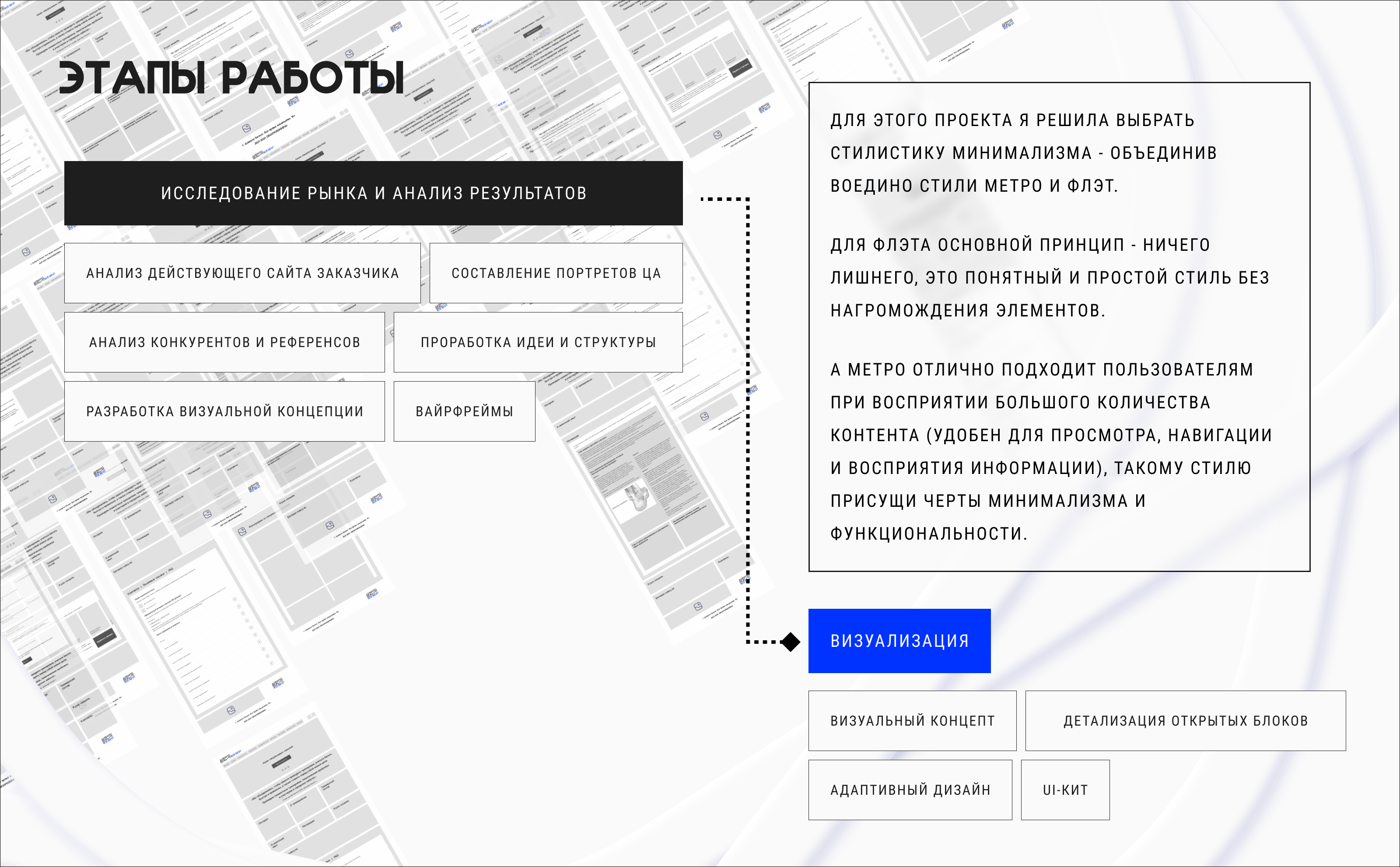Select 'ДЕТАЛИЗАЦИЯ ОТКРЫТЫХ БЛОКОВ' box

pyautogui.click(x=1185, y=721)
